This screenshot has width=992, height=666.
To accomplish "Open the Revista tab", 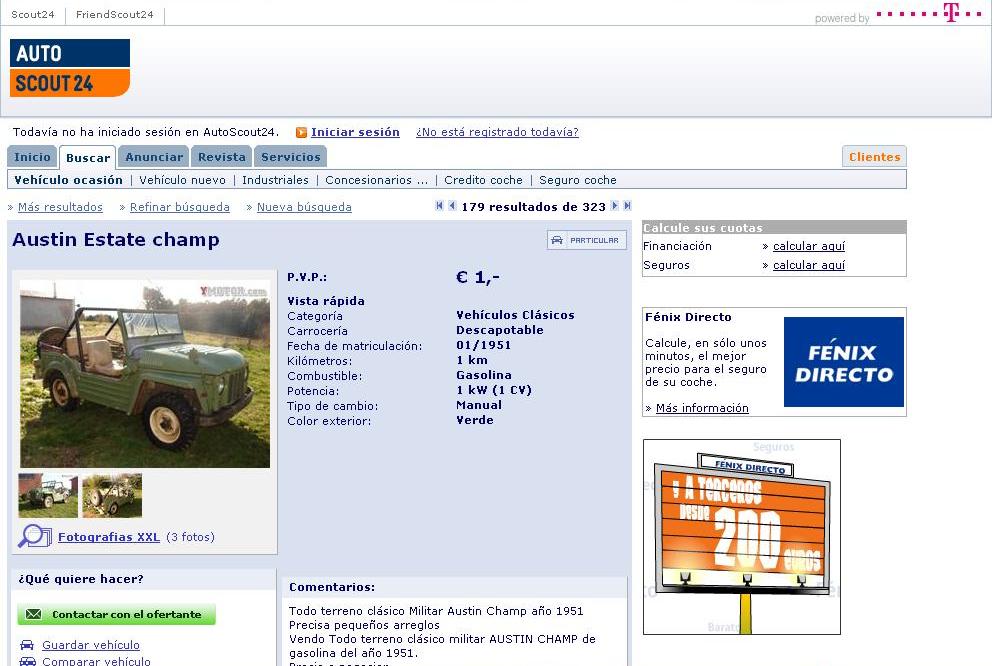I will pos(221,157).
